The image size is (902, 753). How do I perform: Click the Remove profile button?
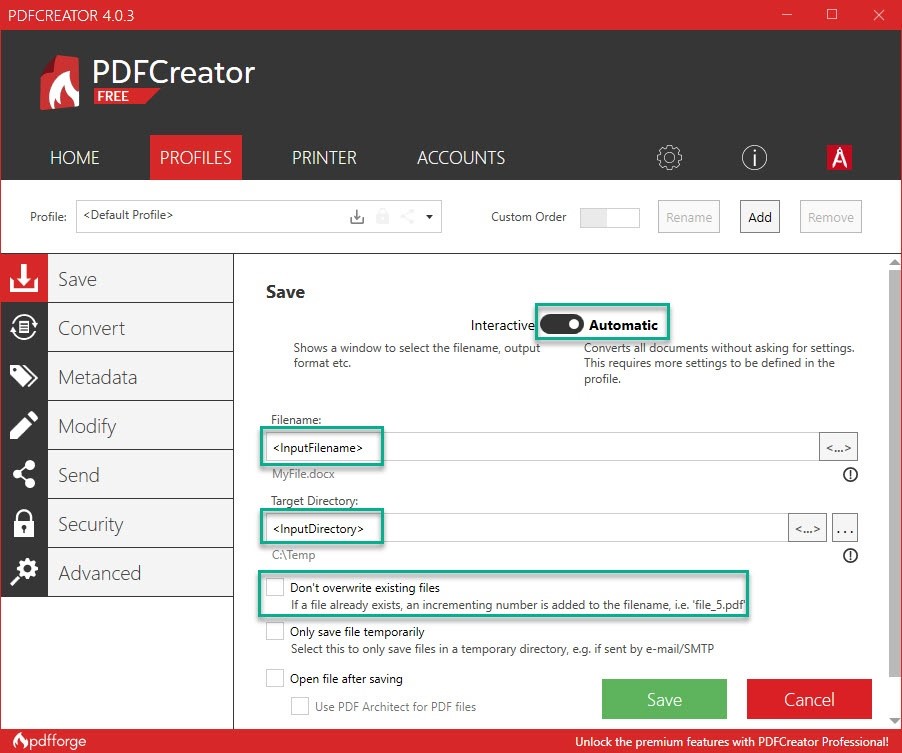pos(830,217)
